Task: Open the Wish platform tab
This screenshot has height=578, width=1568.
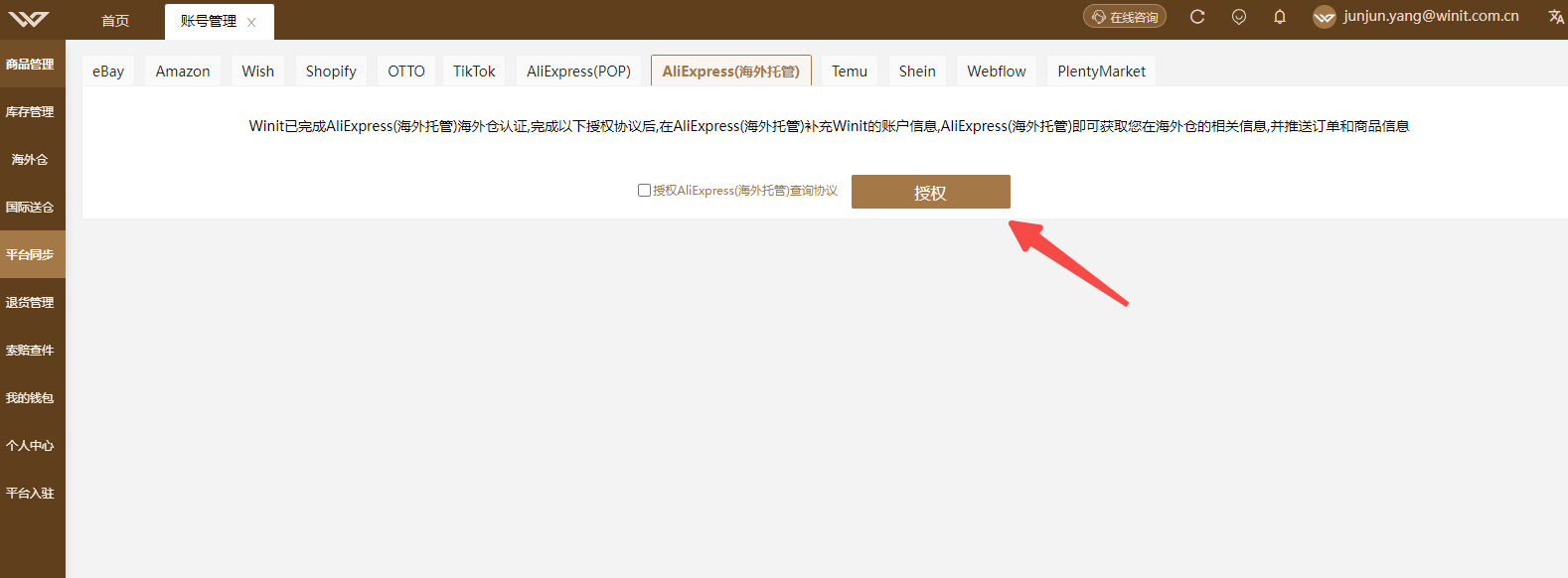Action: [258, 72]
